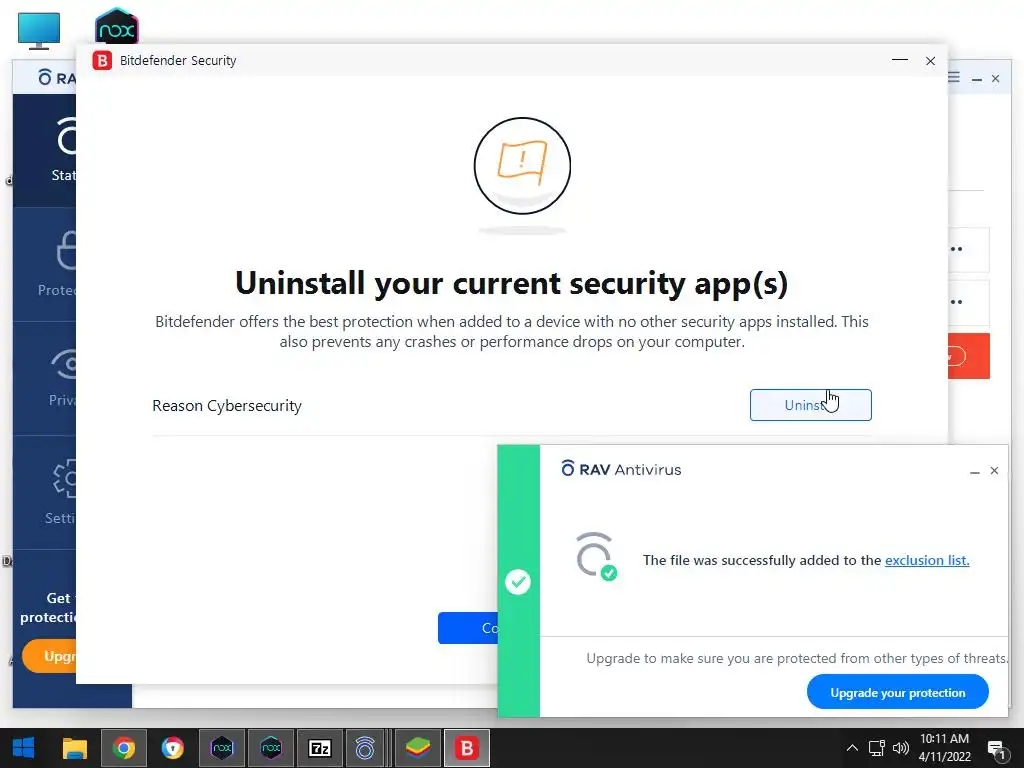The width and height of the screenshot is (1024, 768).
Task: Click the Uninstall button for Reason Cybersecurity
Action: tap(810, 405)
